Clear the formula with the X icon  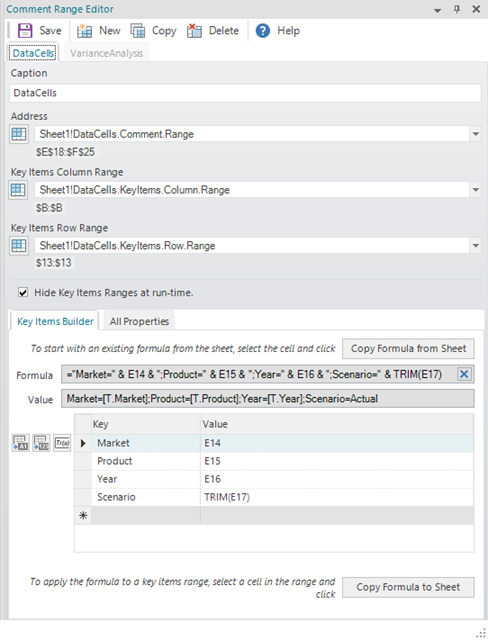pos(464,374)
